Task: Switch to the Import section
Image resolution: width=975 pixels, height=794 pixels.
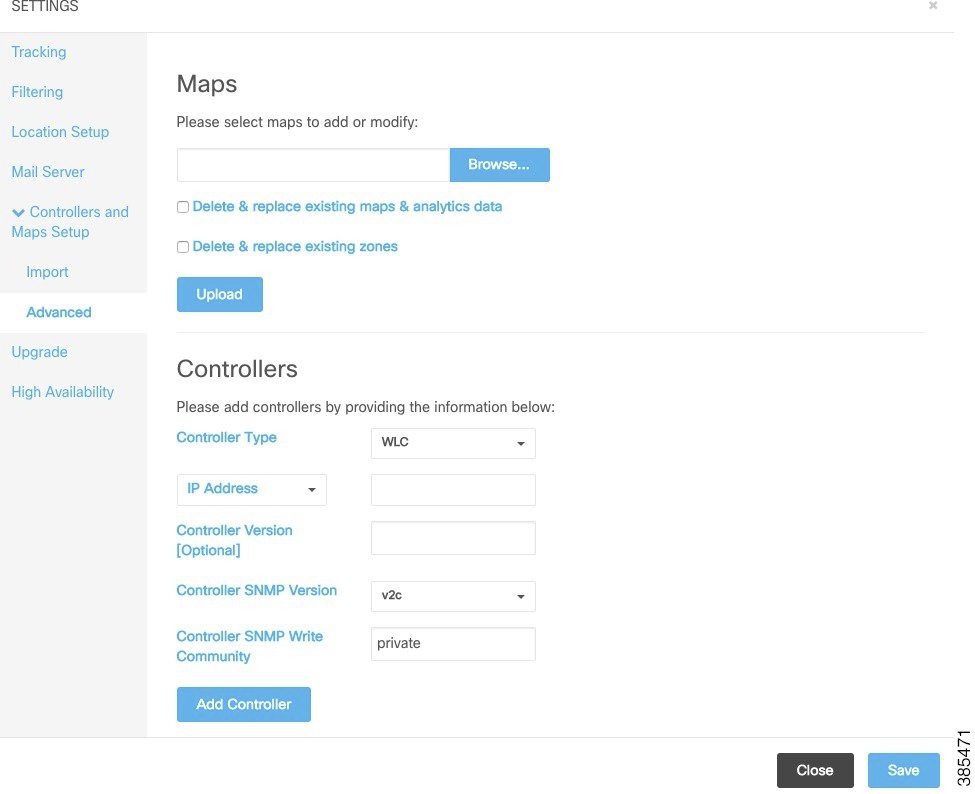Action: coord(47,272)
